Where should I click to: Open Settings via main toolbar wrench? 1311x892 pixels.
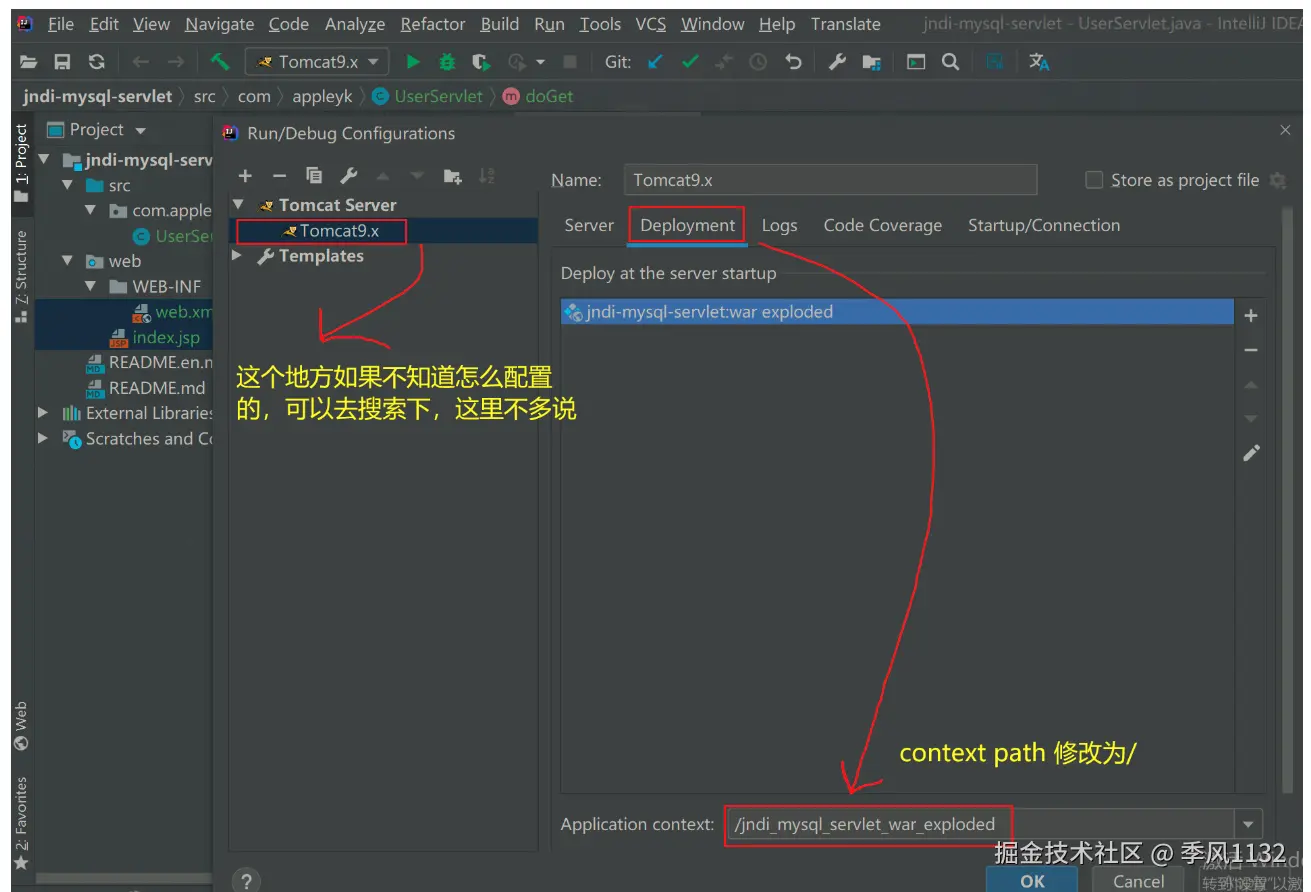838,62
